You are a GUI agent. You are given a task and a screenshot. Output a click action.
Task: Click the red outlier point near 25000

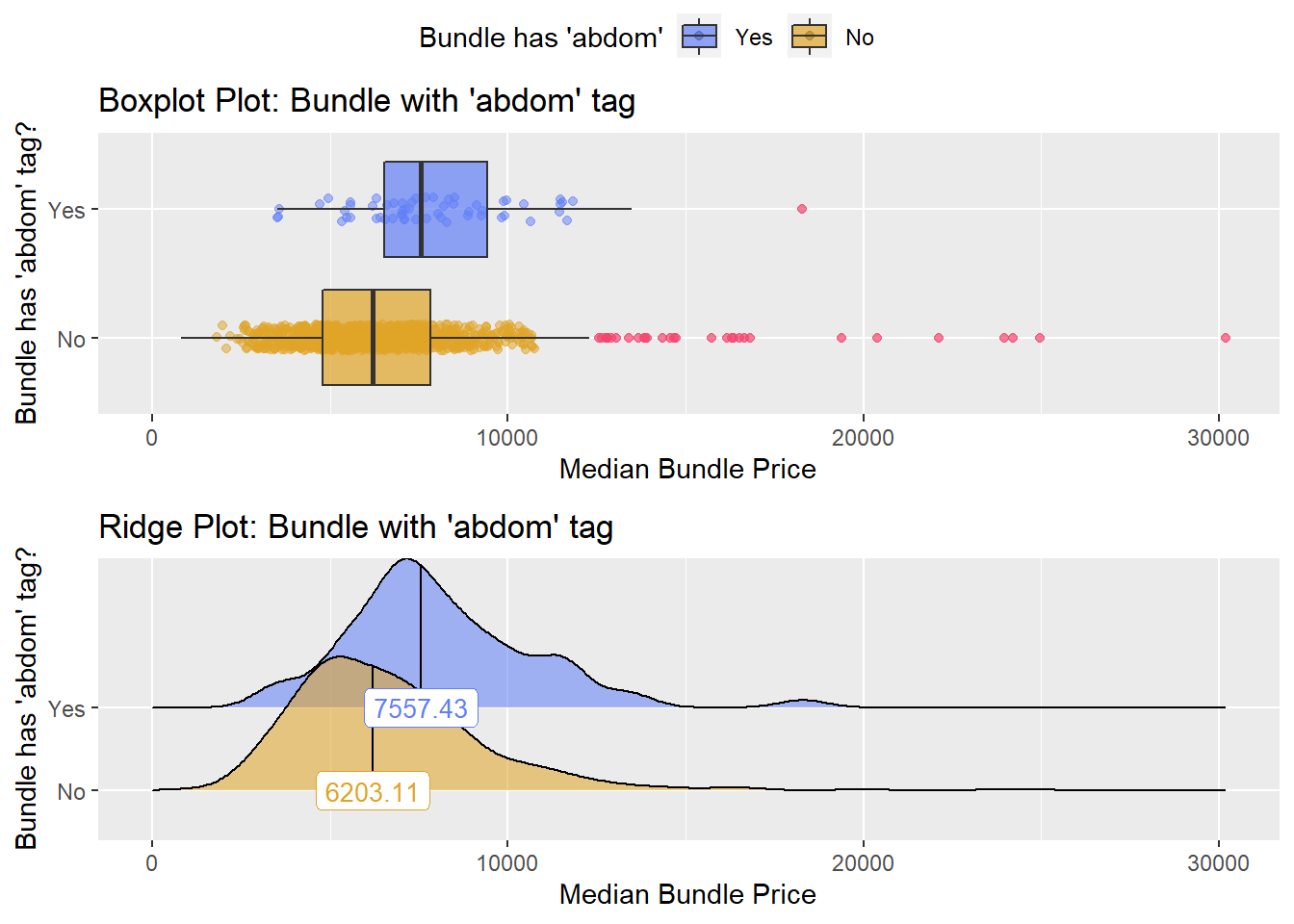coord(1040,338)
